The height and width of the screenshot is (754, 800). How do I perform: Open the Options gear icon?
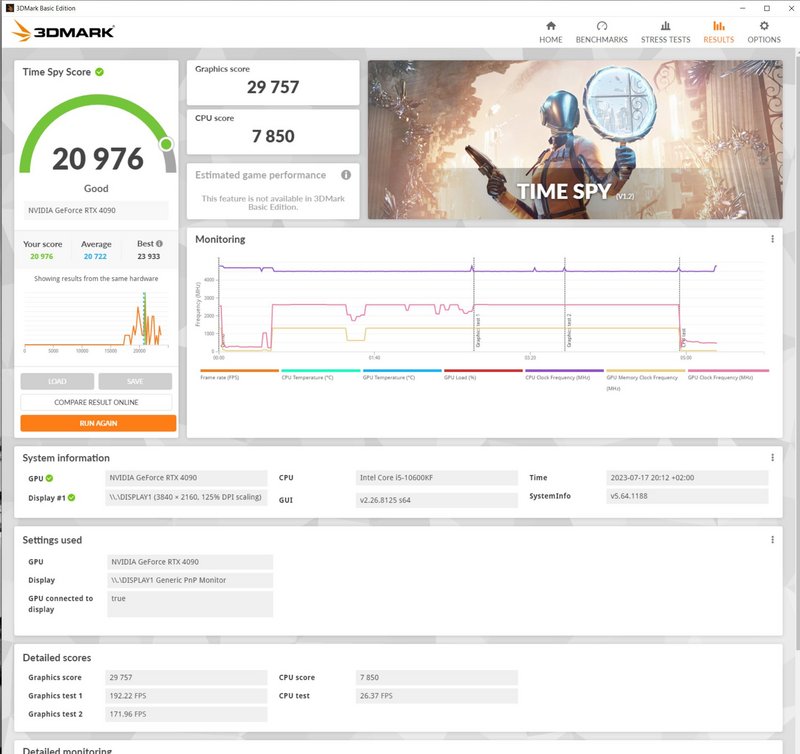(764, 26)
